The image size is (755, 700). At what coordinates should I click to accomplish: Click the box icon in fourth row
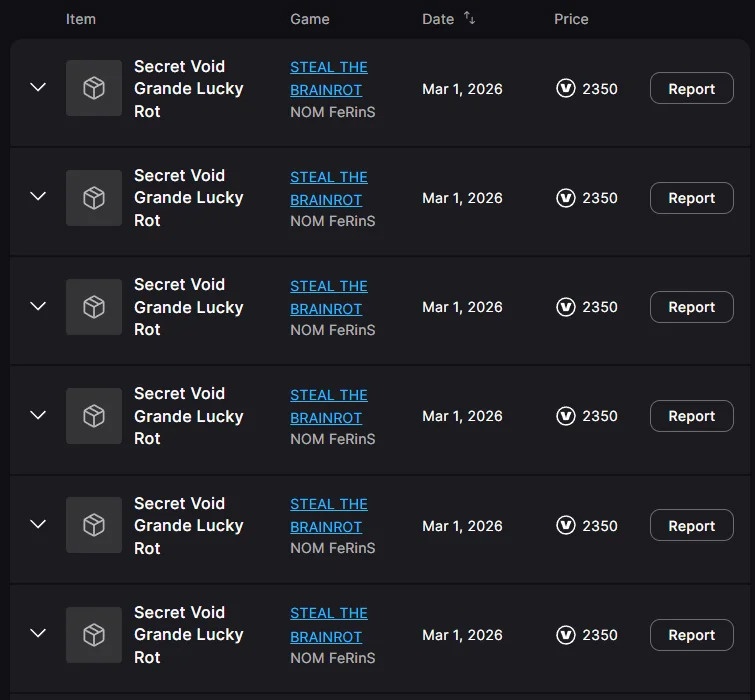click(x=94, y=416)
